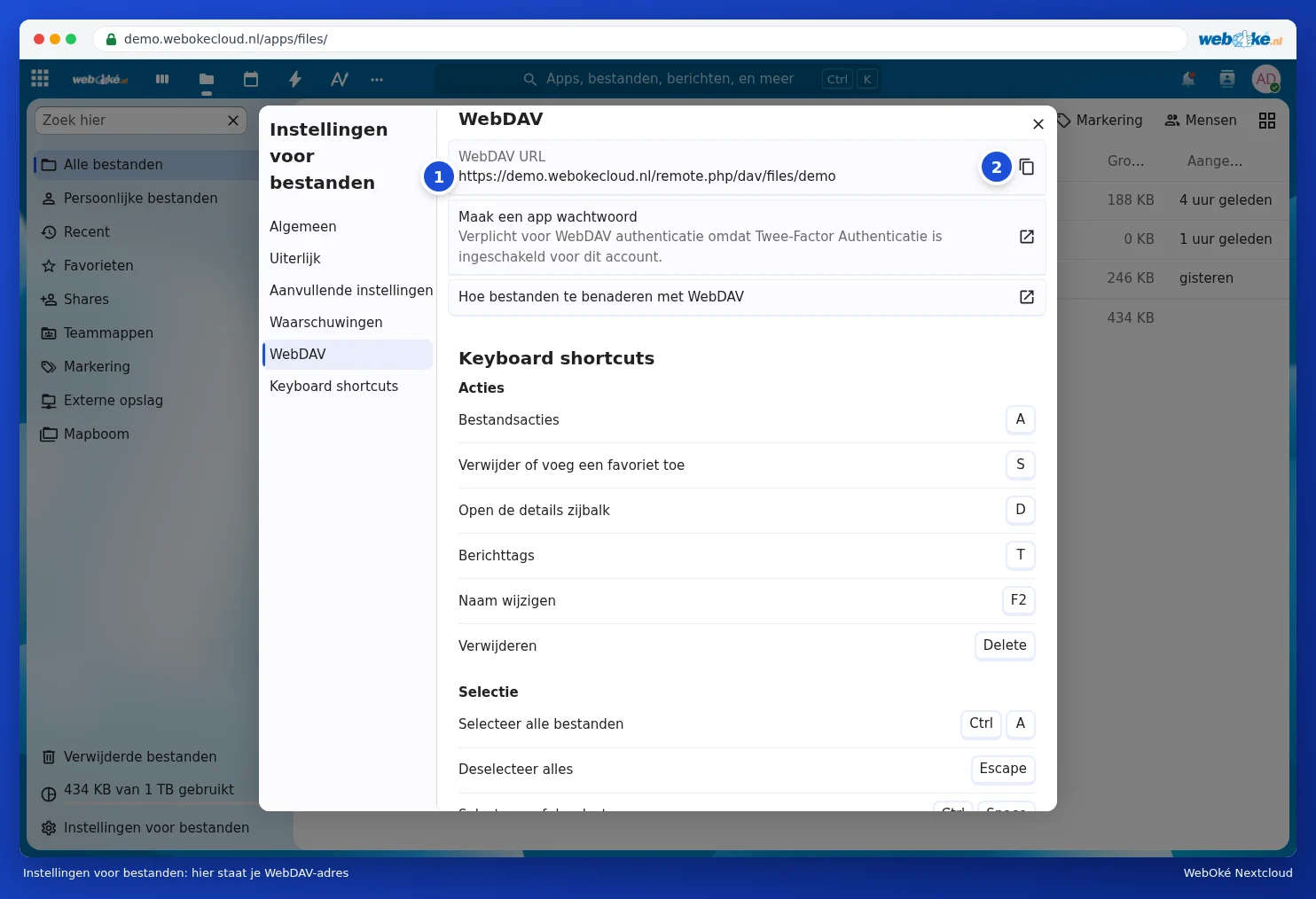Select the WebDAV settings section
This screenshot has height=899, width=1316.
tap(348, 355)
